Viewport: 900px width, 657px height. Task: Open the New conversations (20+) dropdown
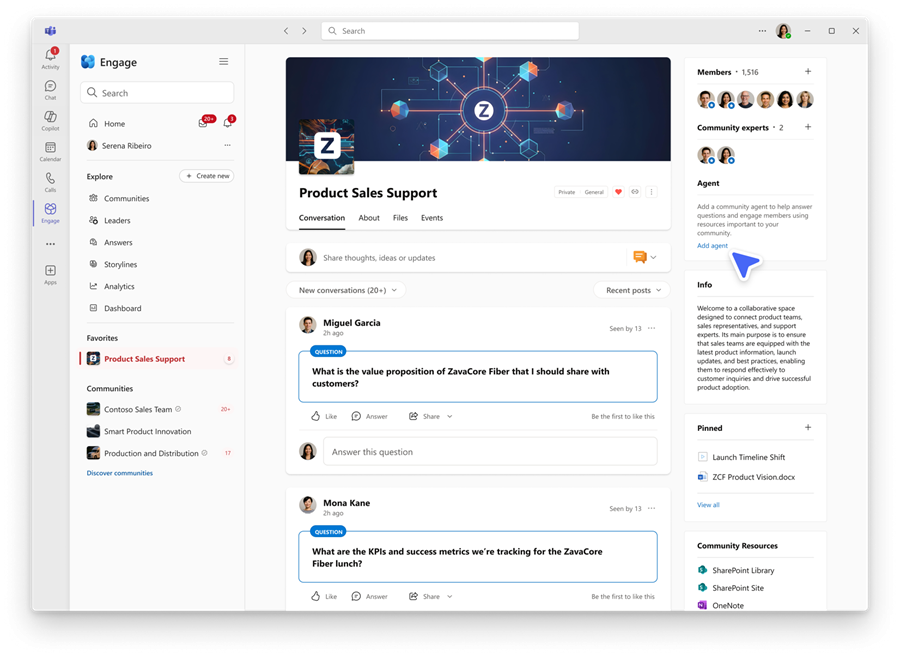tap(346, 289)
